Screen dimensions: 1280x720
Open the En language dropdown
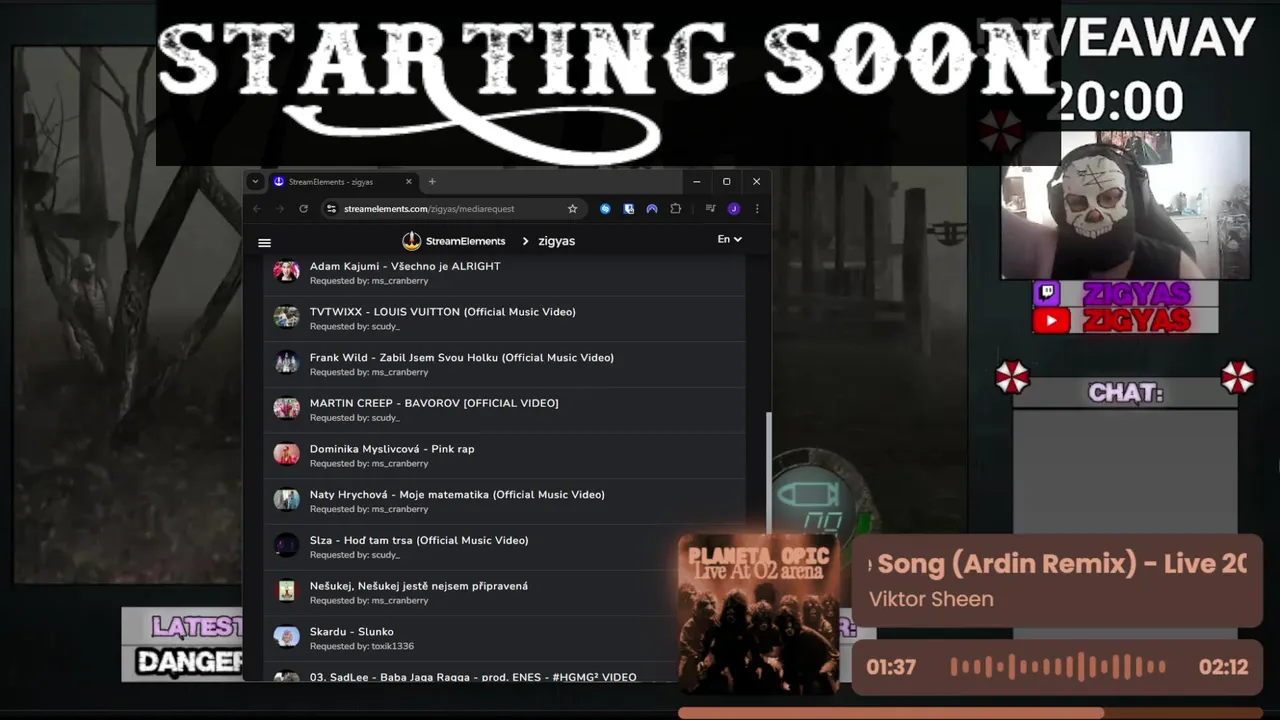729,239
